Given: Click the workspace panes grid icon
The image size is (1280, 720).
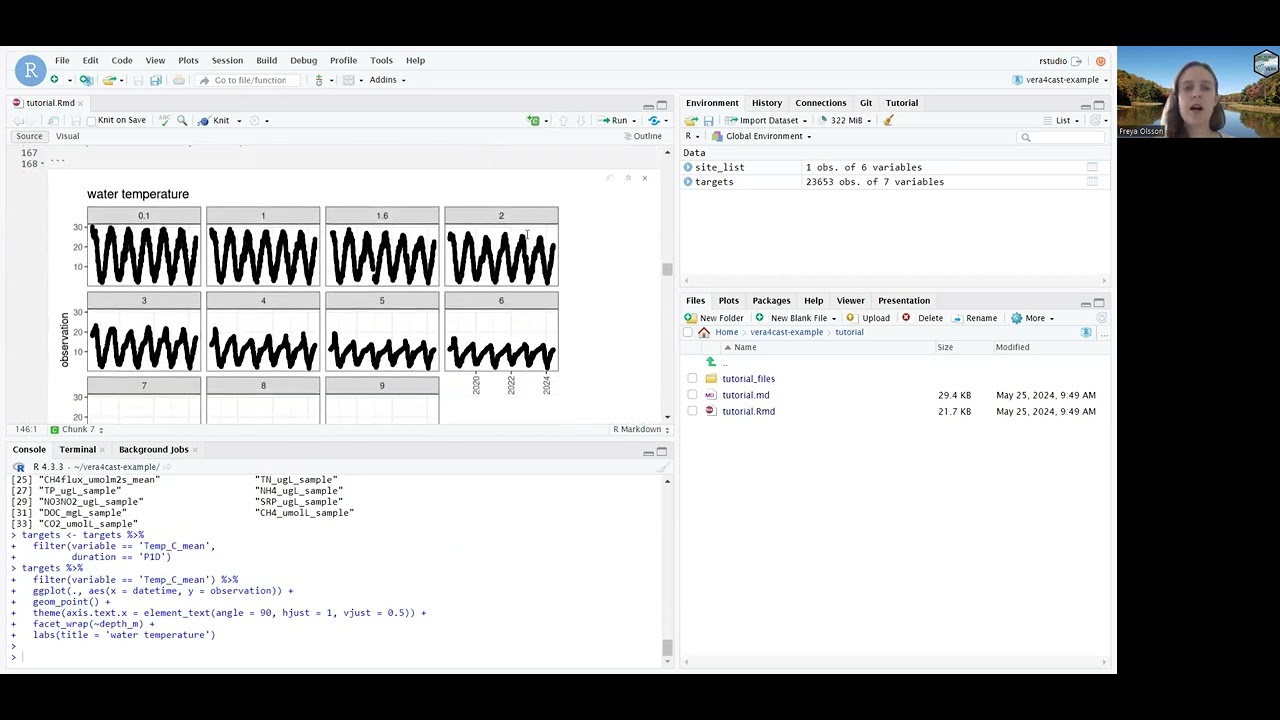Looking at the screenshot, I should point(348,80).
